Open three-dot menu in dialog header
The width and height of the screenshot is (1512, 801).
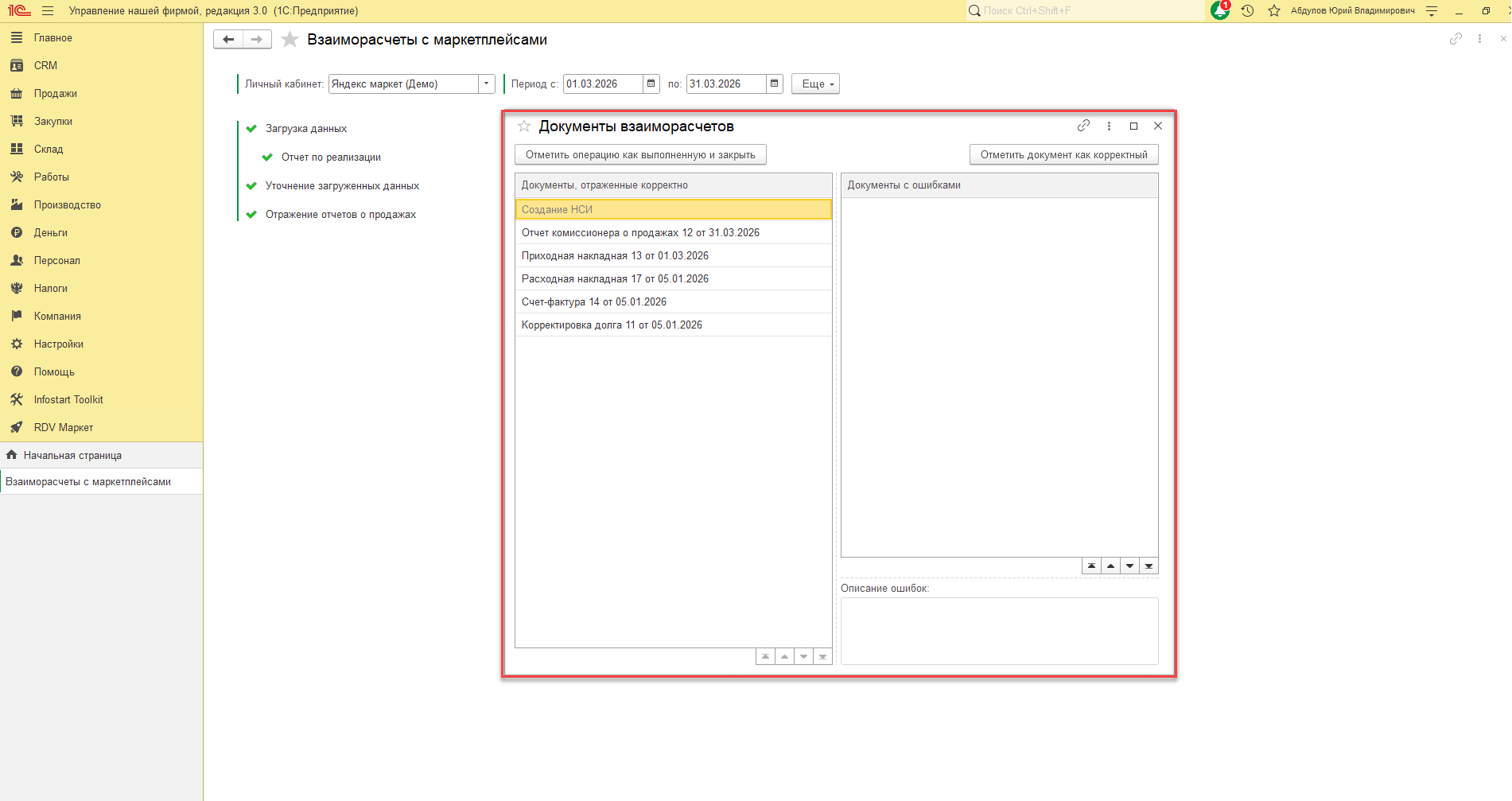[x=1109, y=126]
